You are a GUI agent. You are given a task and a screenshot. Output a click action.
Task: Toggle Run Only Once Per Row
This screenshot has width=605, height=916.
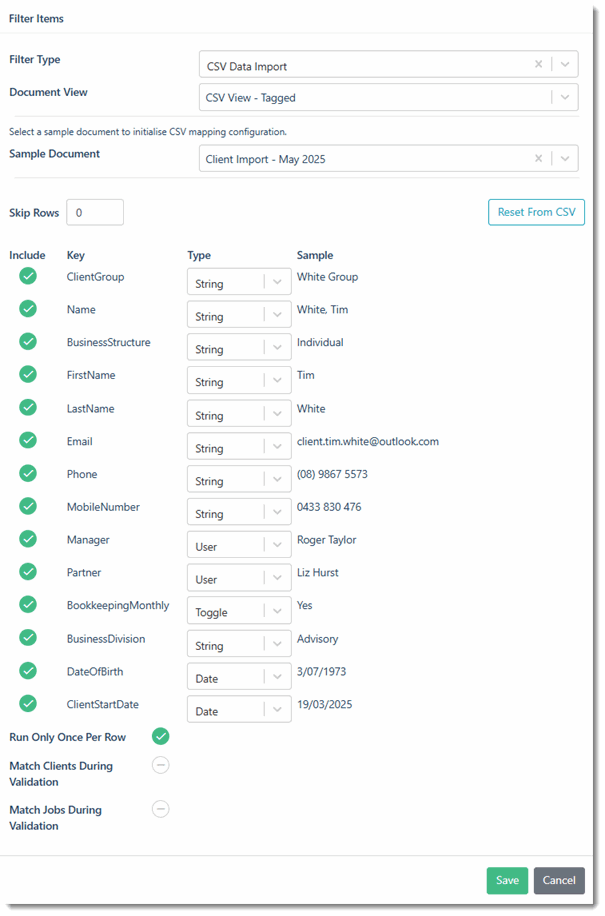point(161,736)
